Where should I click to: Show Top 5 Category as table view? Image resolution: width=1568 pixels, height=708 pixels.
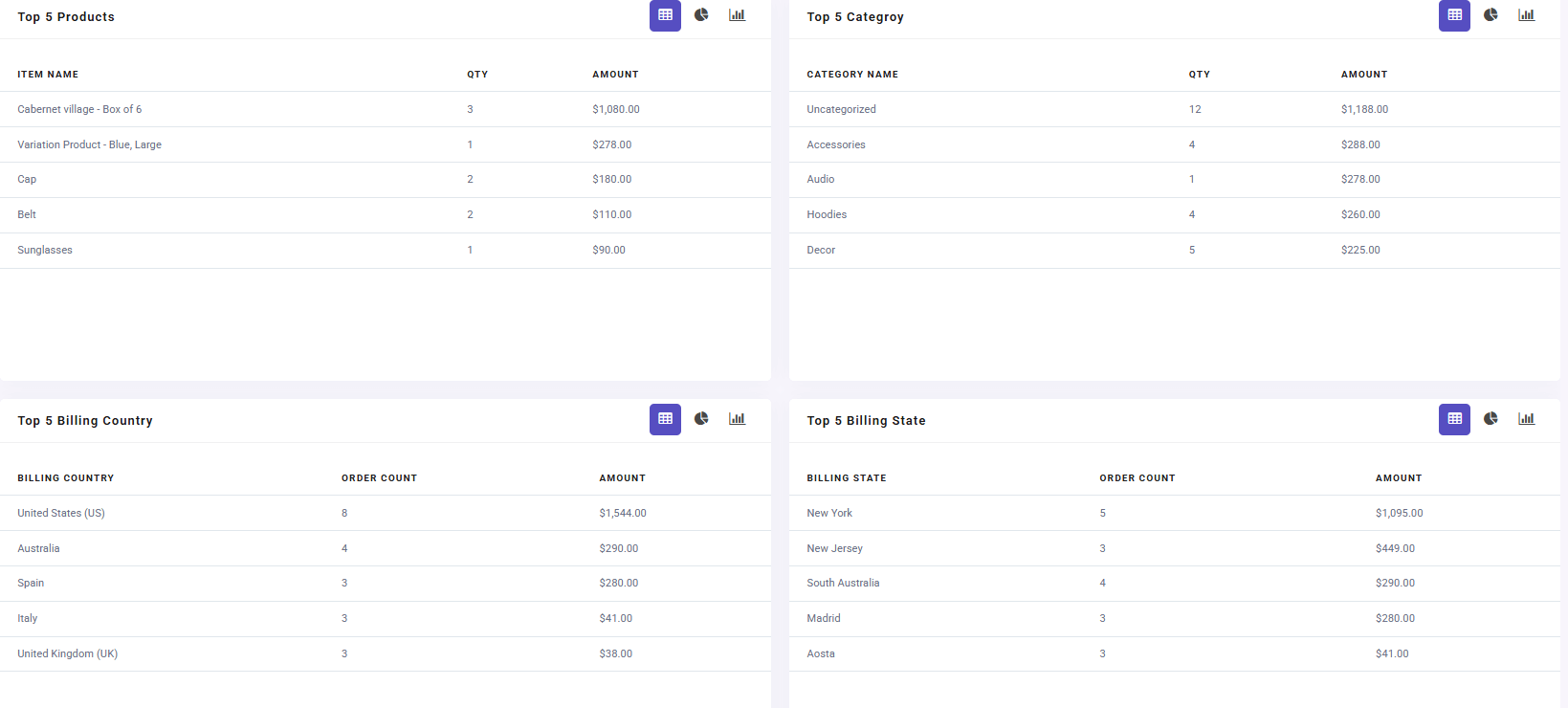(x=1454, y=15)
